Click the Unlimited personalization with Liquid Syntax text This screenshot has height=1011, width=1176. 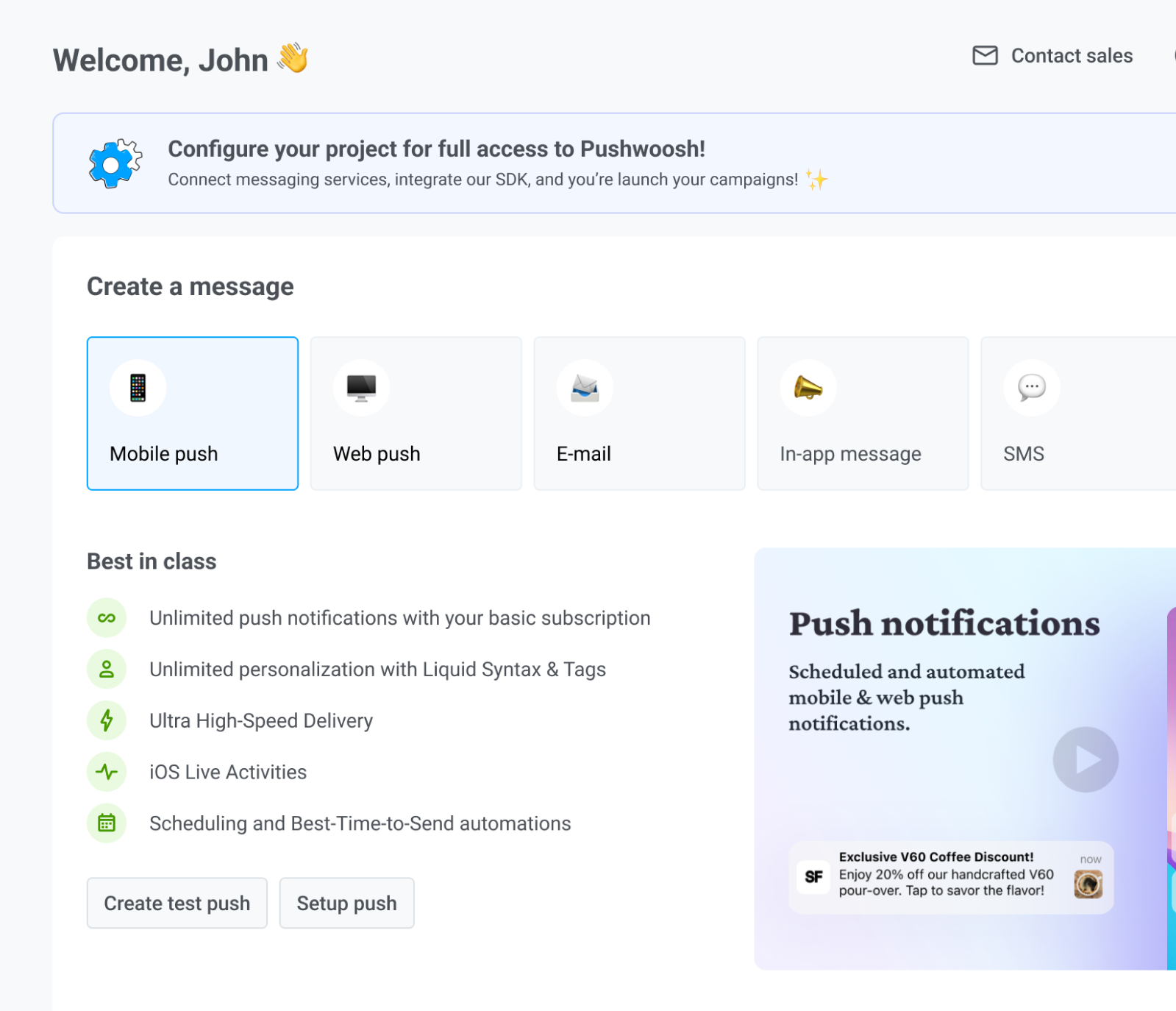click(x=378, y=670)
